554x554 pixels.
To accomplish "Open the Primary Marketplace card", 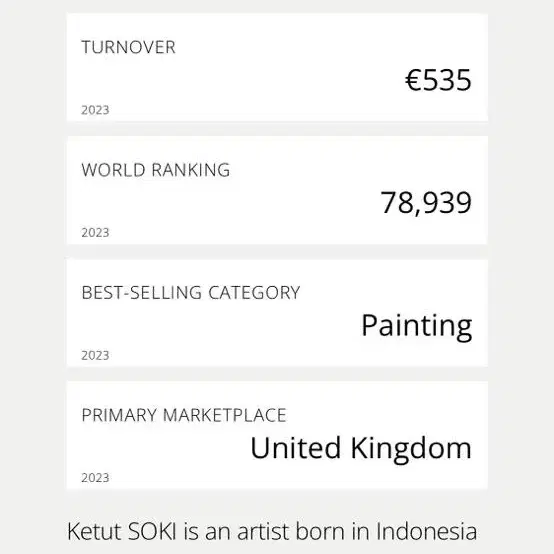I will [x=277, y=435].
